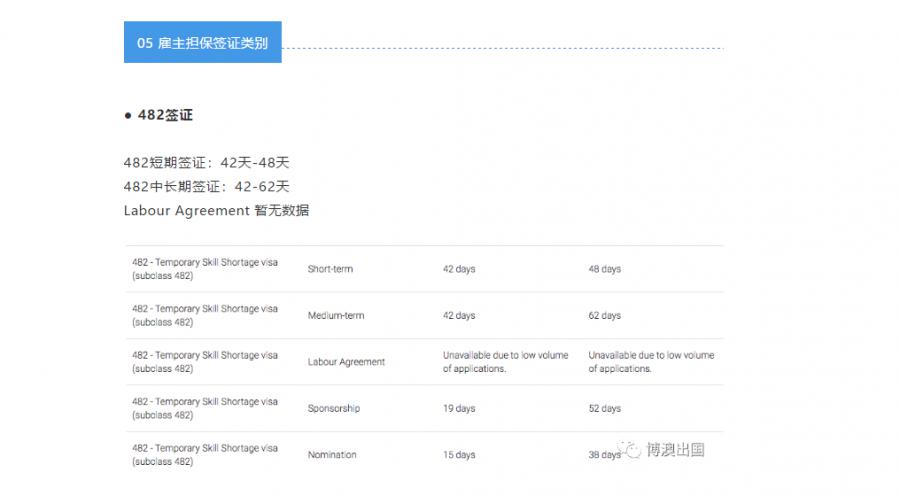The height and width of the screenshot is (496, 900).
Task: Select the Medium-term stream cell
Action: point(336,315)
